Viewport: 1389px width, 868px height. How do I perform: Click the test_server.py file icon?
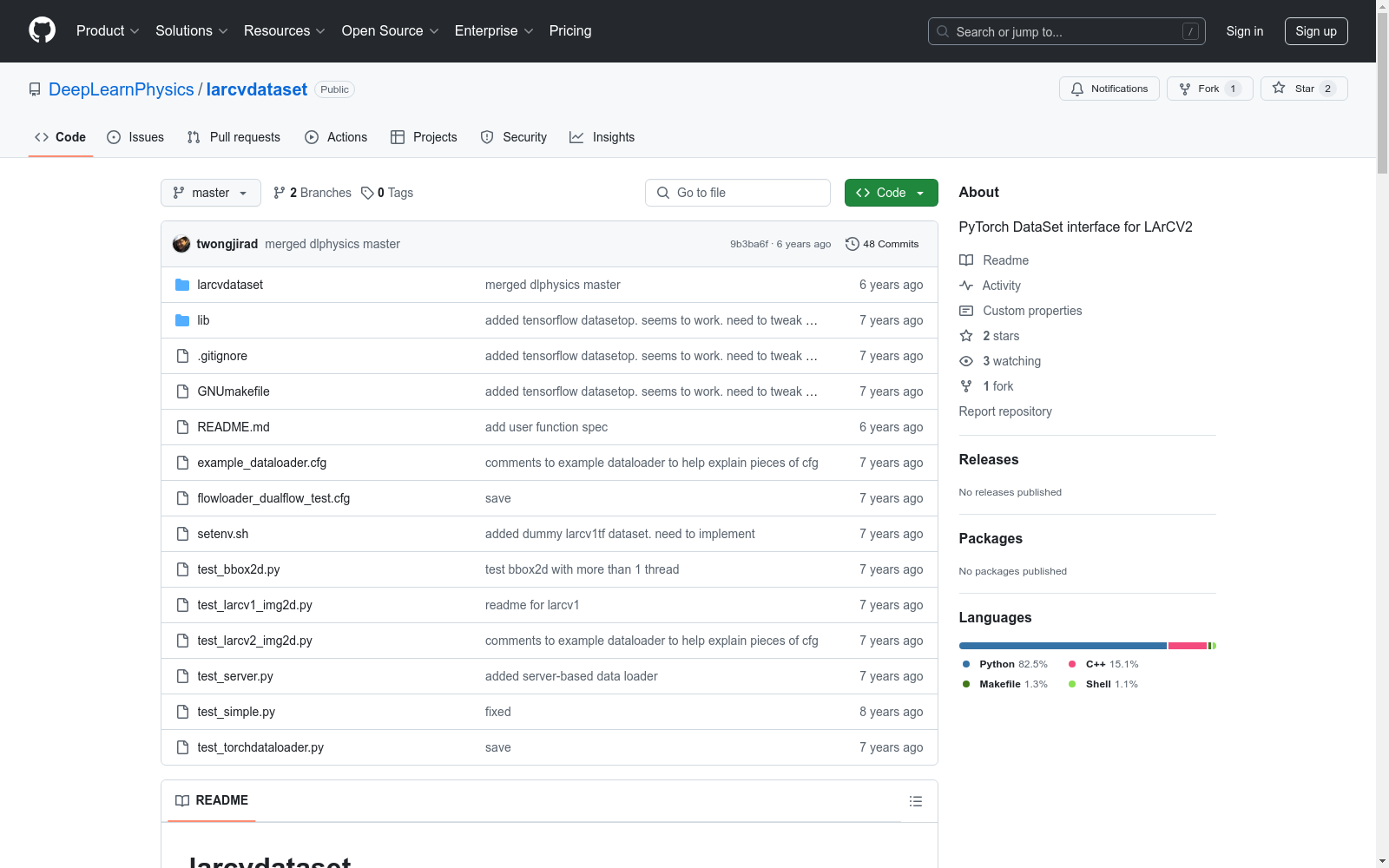[182, 676]
